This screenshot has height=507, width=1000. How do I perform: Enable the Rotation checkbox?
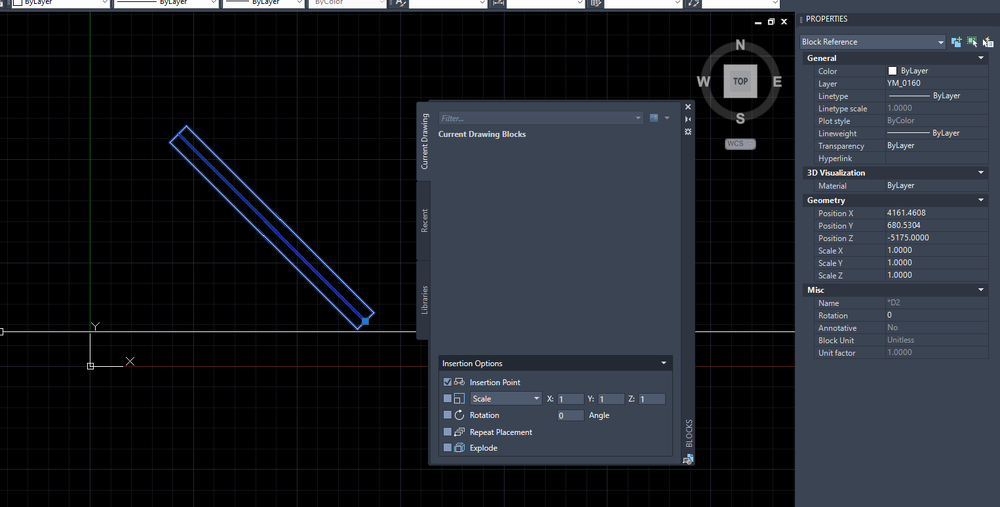[x=448, y=415]
